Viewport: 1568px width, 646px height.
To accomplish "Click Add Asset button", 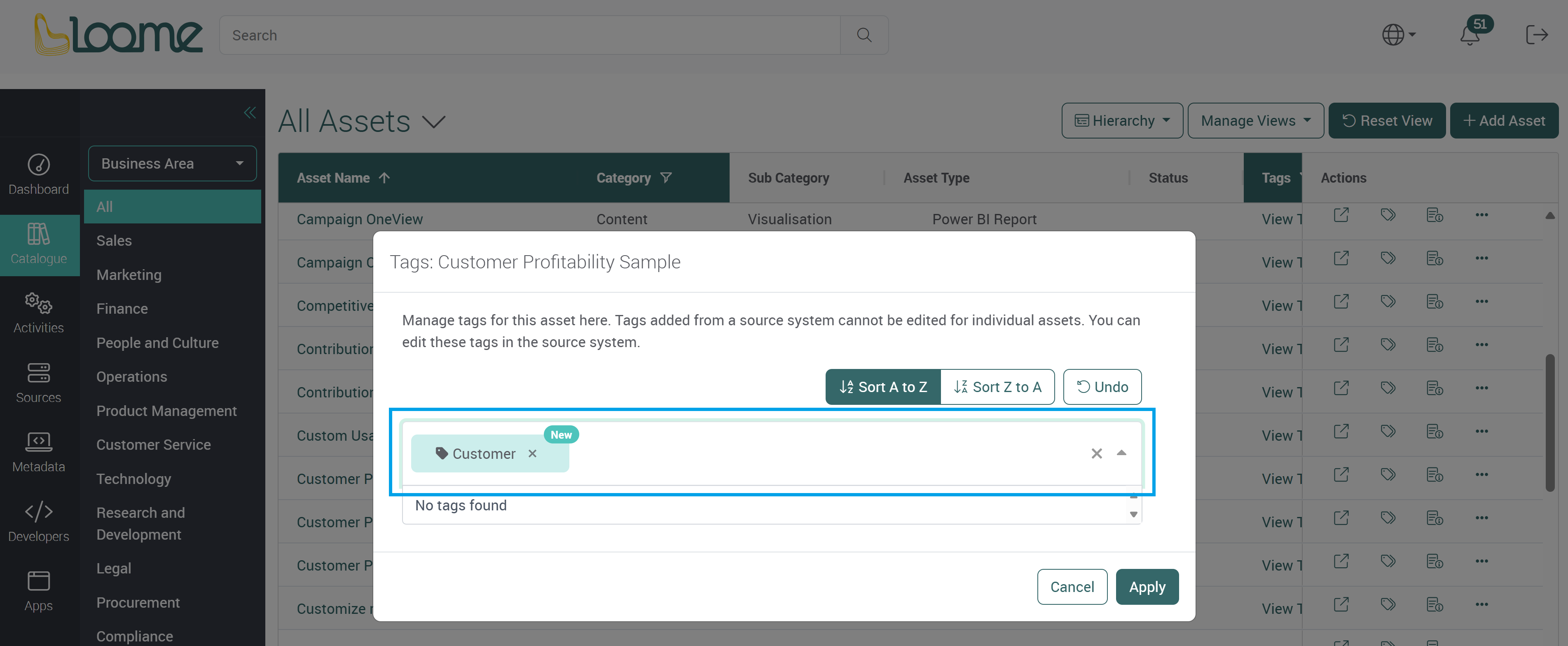I will click(x=1503, y=120).
